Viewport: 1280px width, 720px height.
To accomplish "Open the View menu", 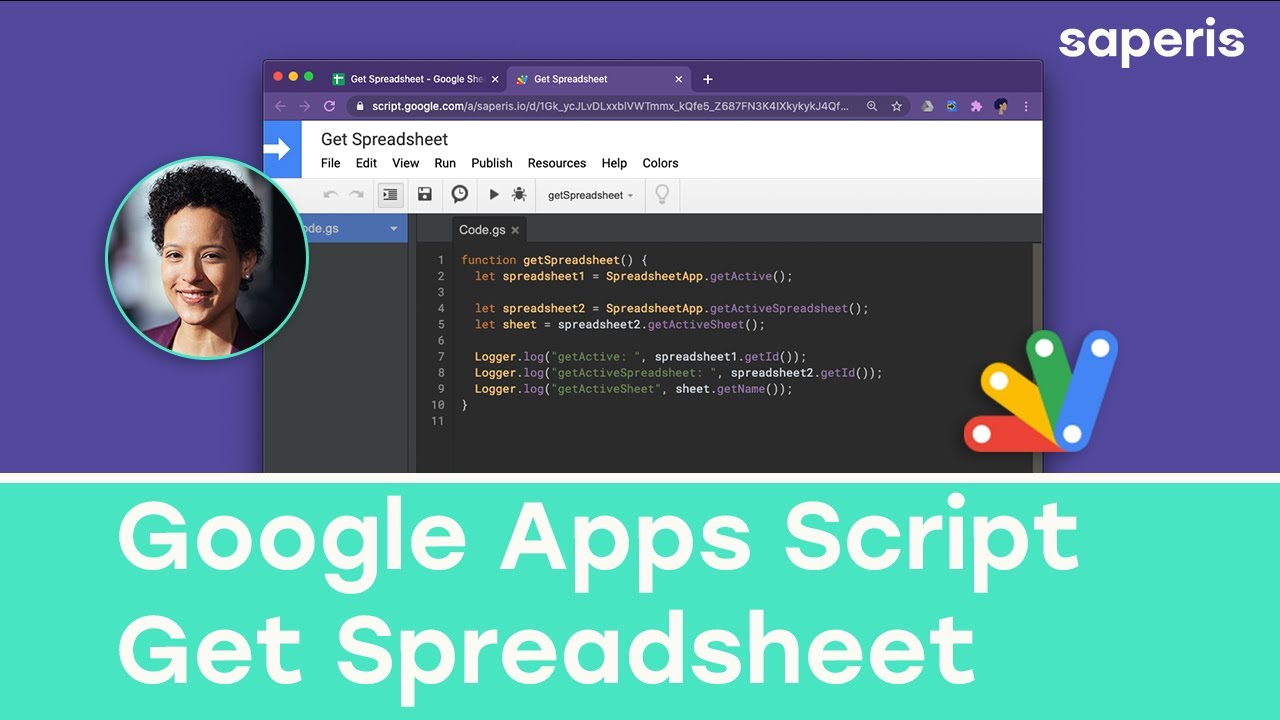I will pos(406,163).
